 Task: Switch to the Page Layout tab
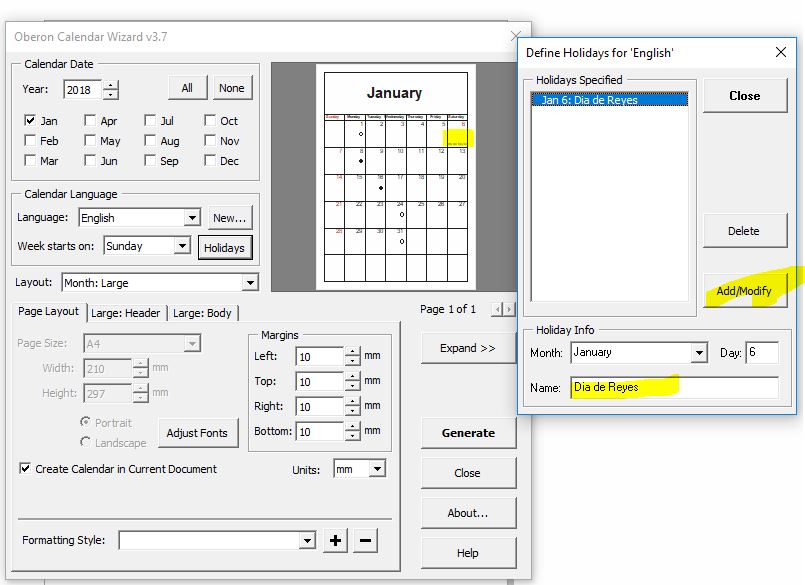click(48, 311)
